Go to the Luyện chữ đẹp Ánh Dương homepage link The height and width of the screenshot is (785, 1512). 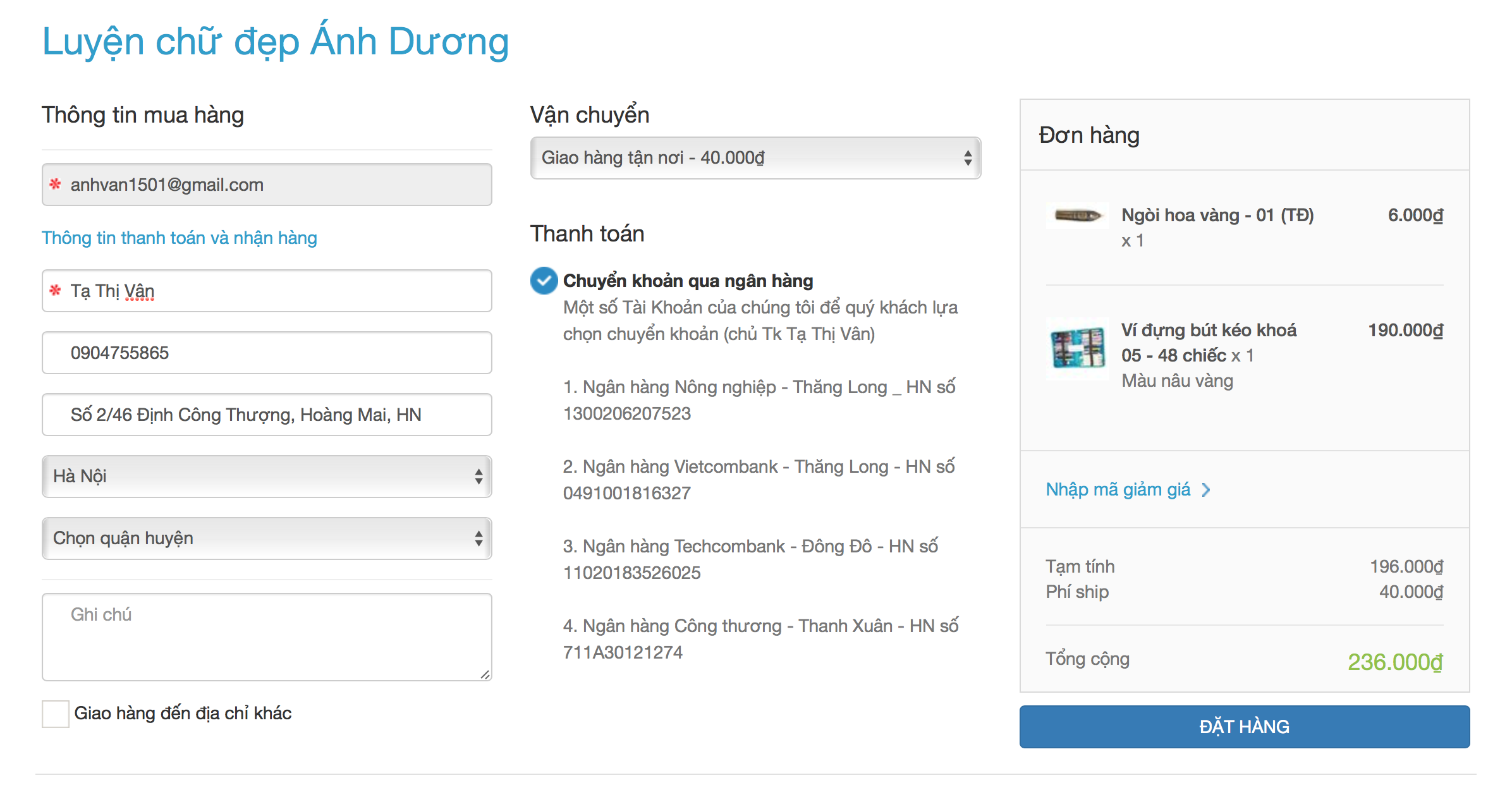click(x=276, y=42)
